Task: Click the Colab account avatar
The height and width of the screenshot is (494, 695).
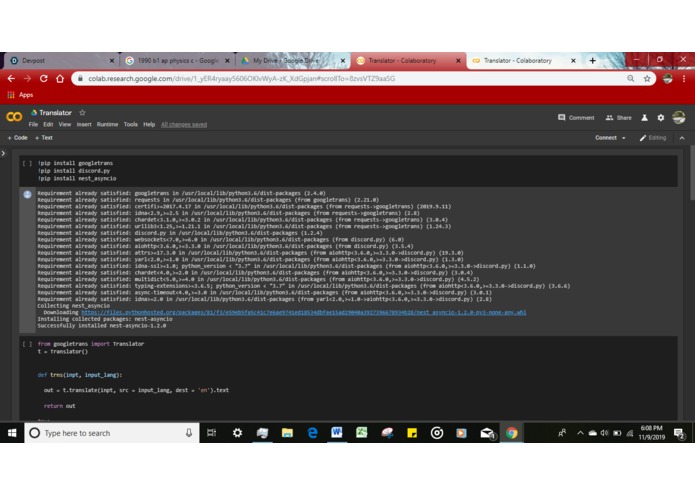Action: click(679, 117)
